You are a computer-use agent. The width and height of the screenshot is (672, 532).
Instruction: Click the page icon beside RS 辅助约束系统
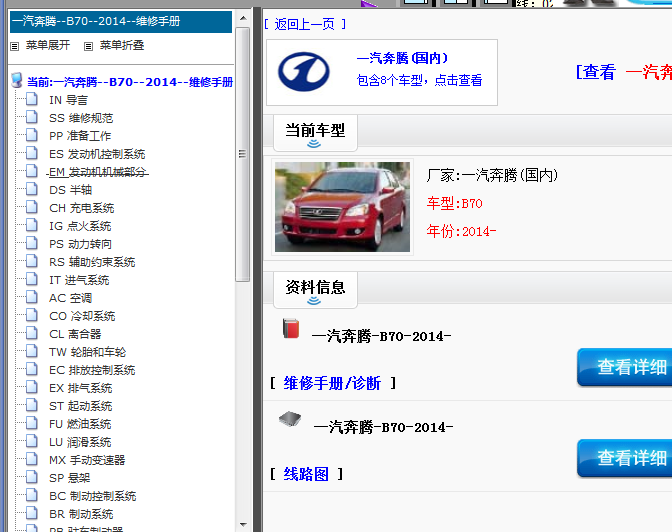coord(32,261)
